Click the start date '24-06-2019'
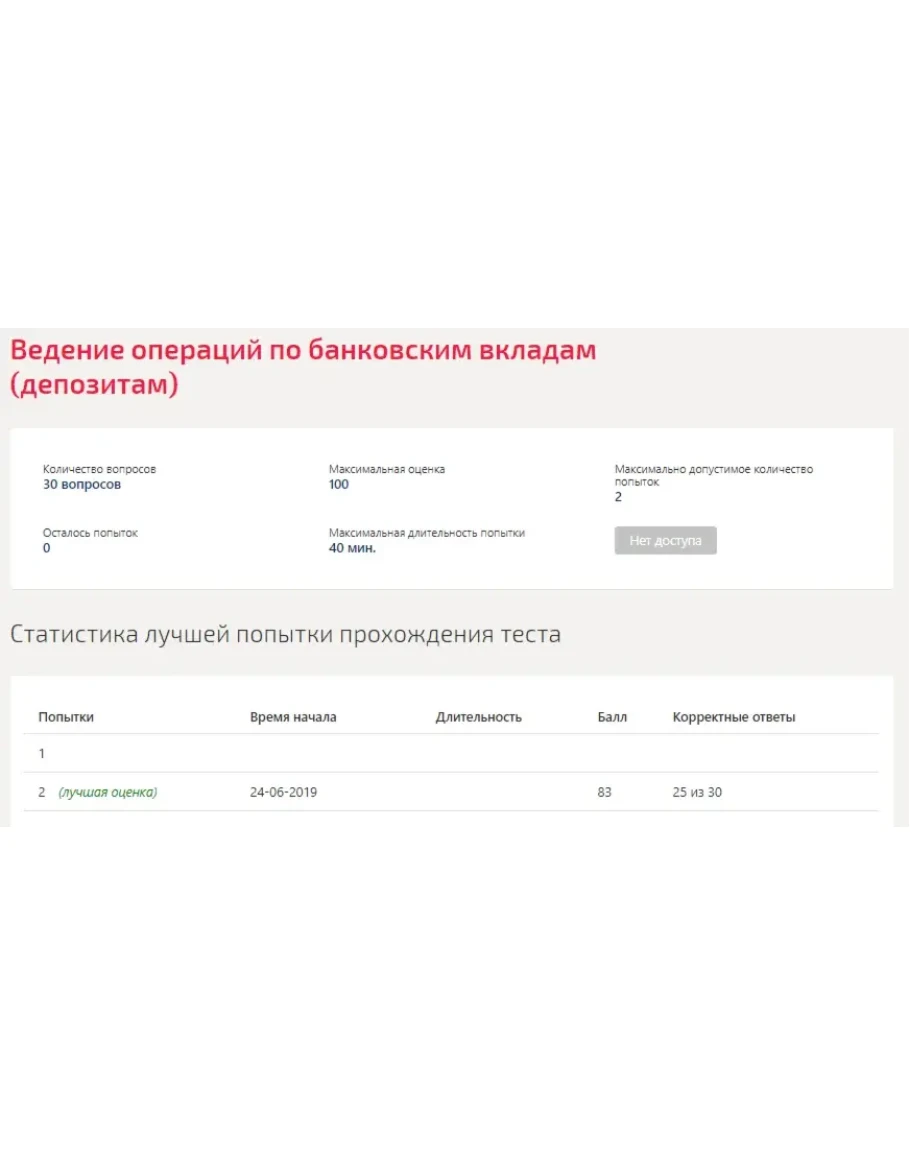The height and width of the screenshot is (1155, 910). pos(284,792)
